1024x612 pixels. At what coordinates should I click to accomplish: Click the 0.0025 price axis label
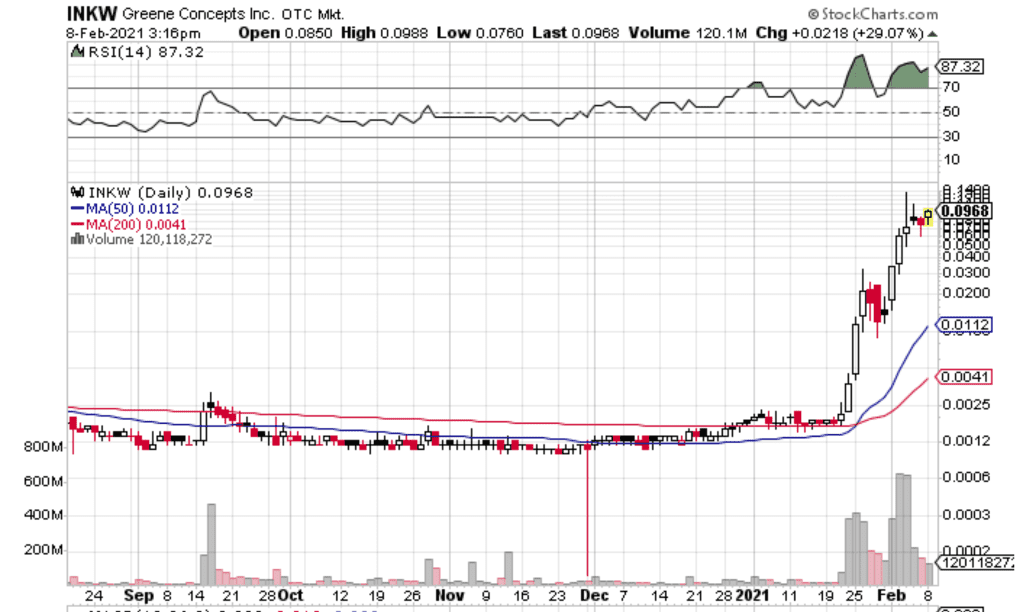(x=966, y=405)
